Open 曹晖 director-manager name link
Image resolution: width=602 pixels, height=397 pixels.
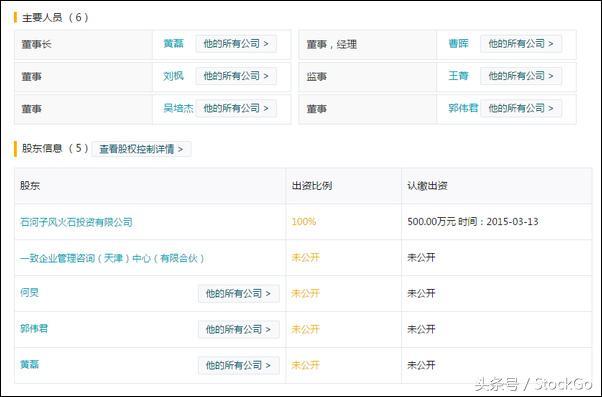click(458, 43)
